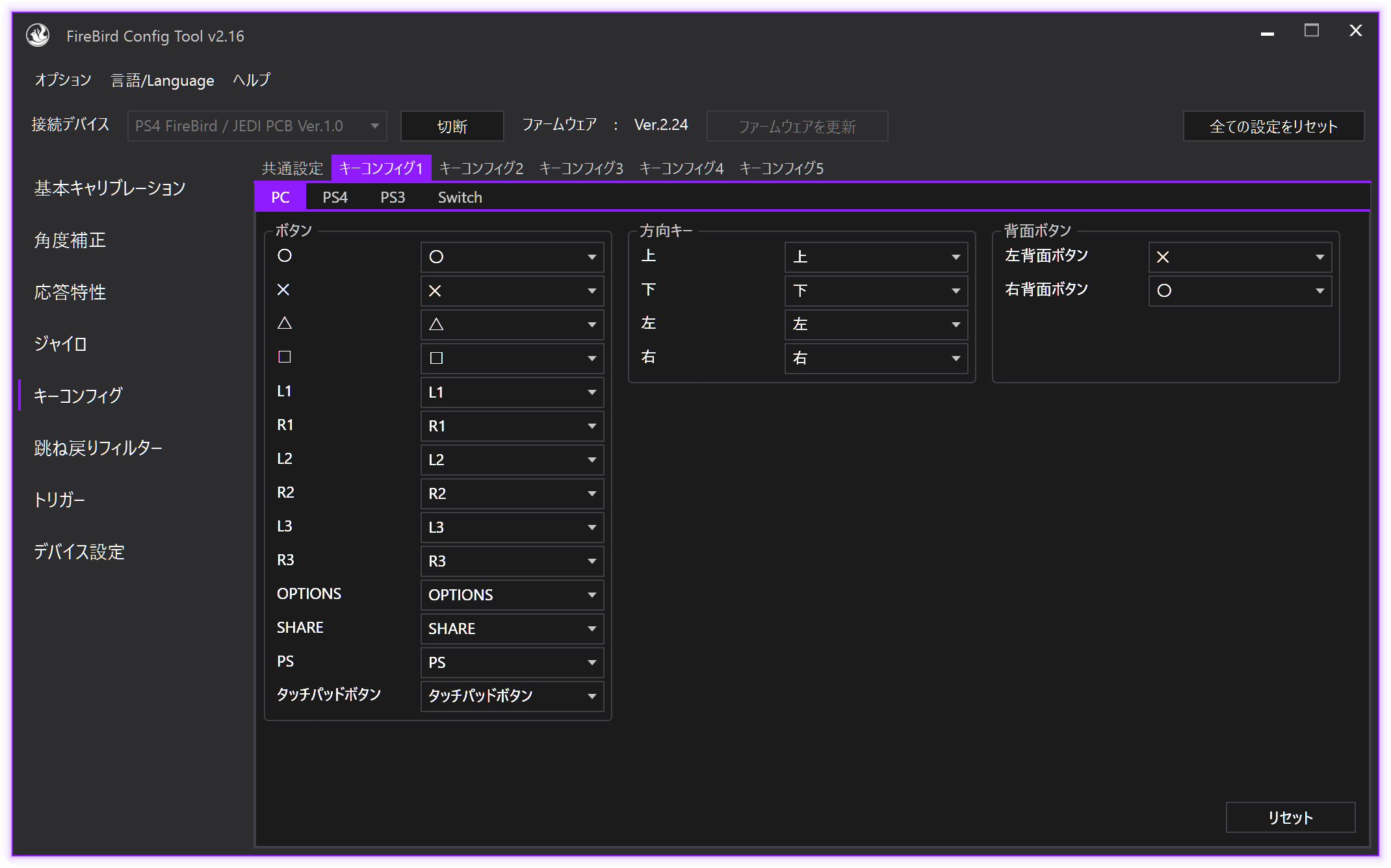The height and width of the screenshot is (868, 1391).
Task: Open the 言語/Language menu
Action: pos(162,80)
